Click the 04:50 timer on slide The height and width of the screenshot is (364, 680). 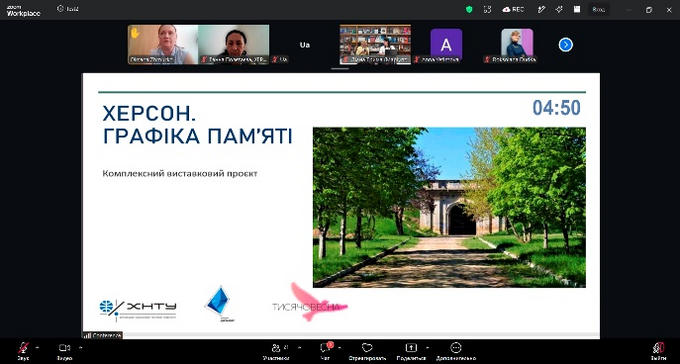(x=556, y=108)
